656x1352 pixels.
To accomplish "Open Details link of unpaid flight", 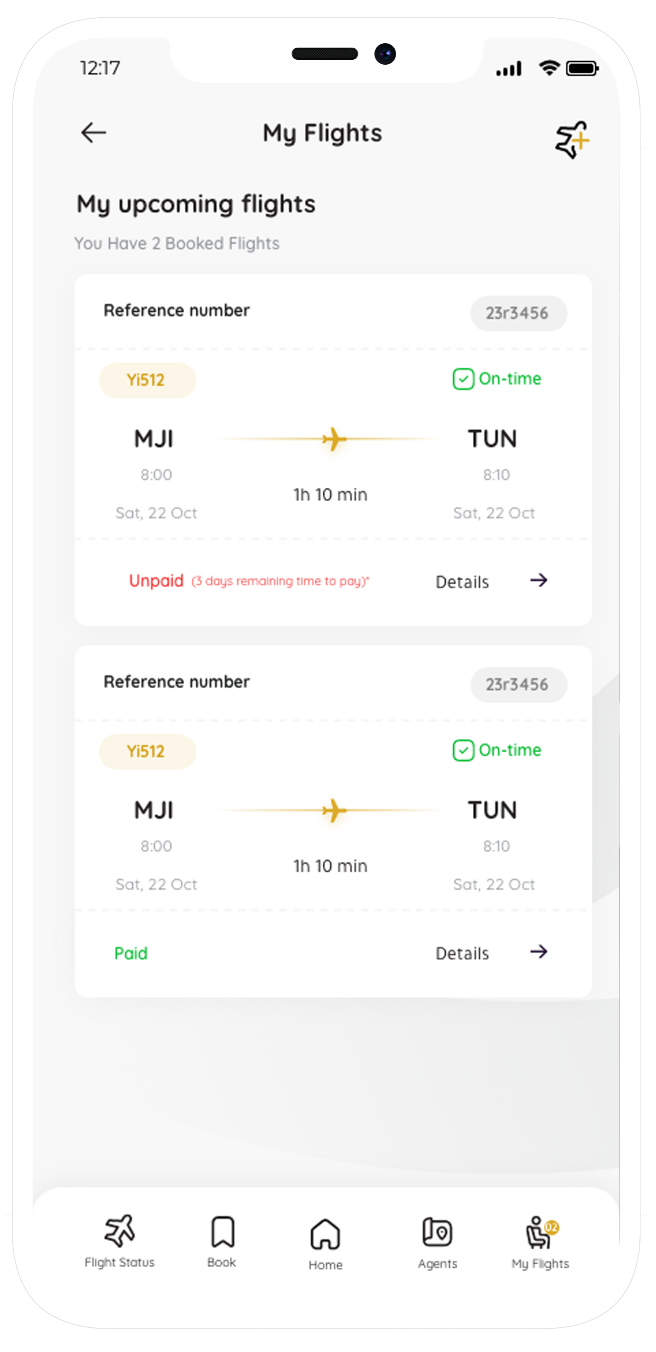I will tap(462, 582).
